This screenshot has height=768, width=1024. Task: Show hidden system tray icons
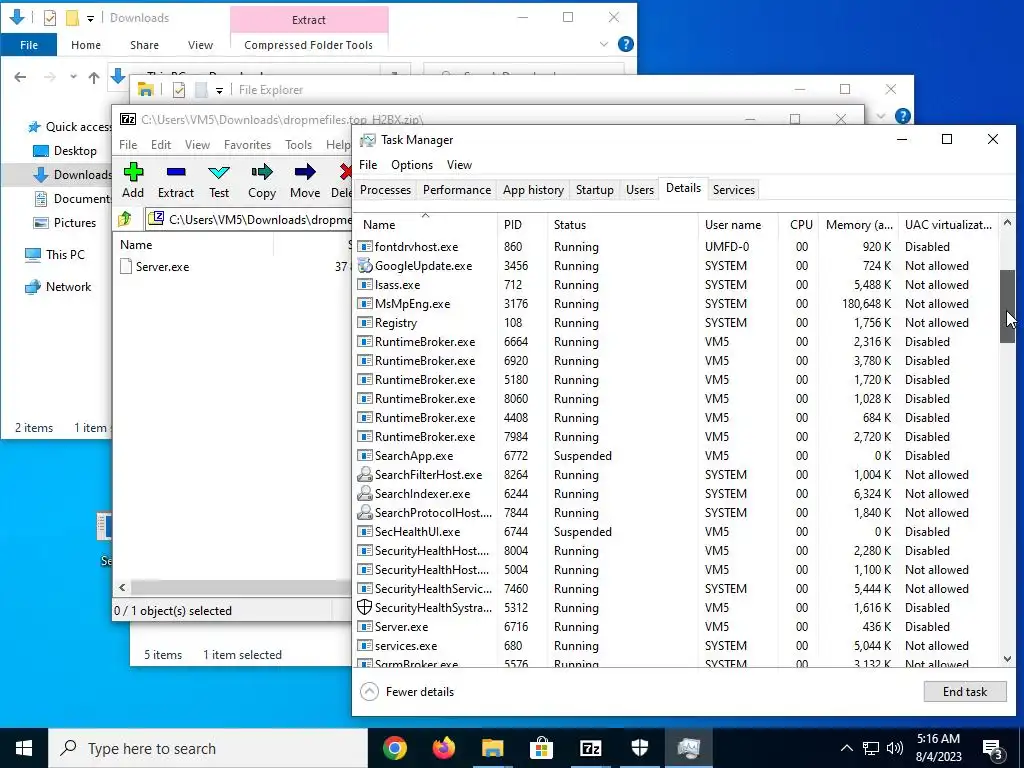pyautogui.click(x=846, y=748)
